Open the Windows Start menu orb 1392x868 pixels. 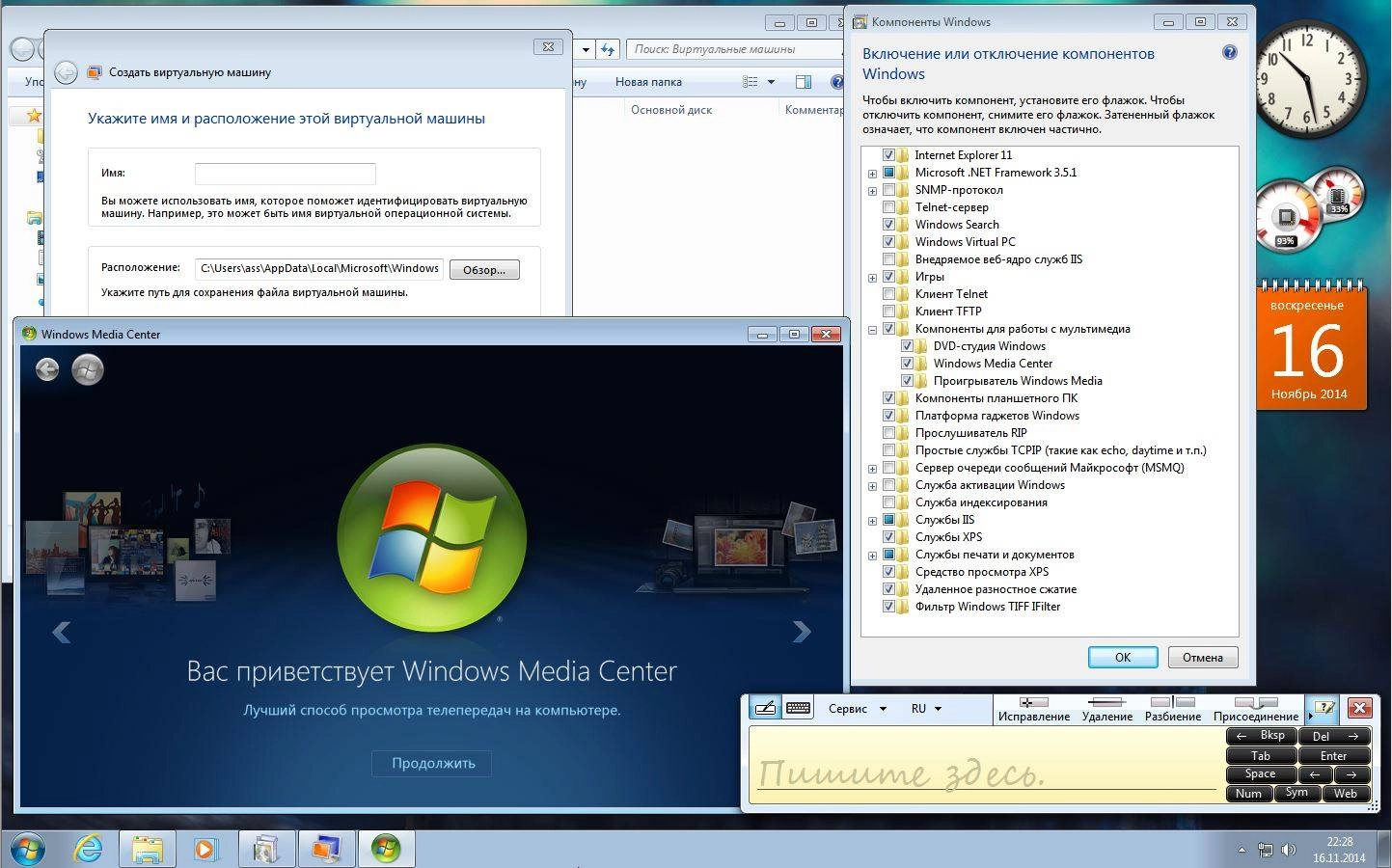coord(27,849)
